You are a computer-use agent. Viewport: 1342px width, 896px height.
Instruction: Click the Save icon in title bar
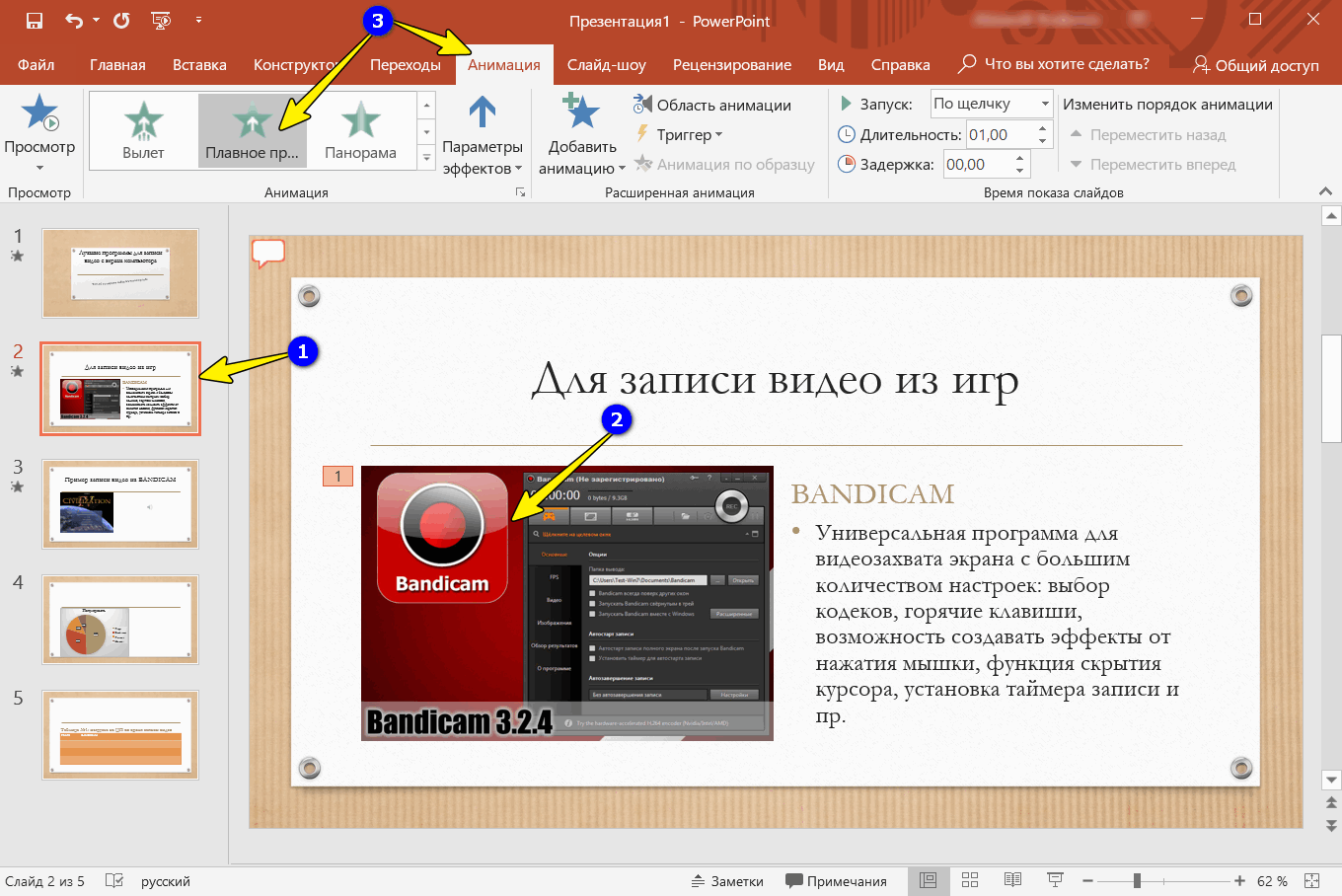[35, 20]
